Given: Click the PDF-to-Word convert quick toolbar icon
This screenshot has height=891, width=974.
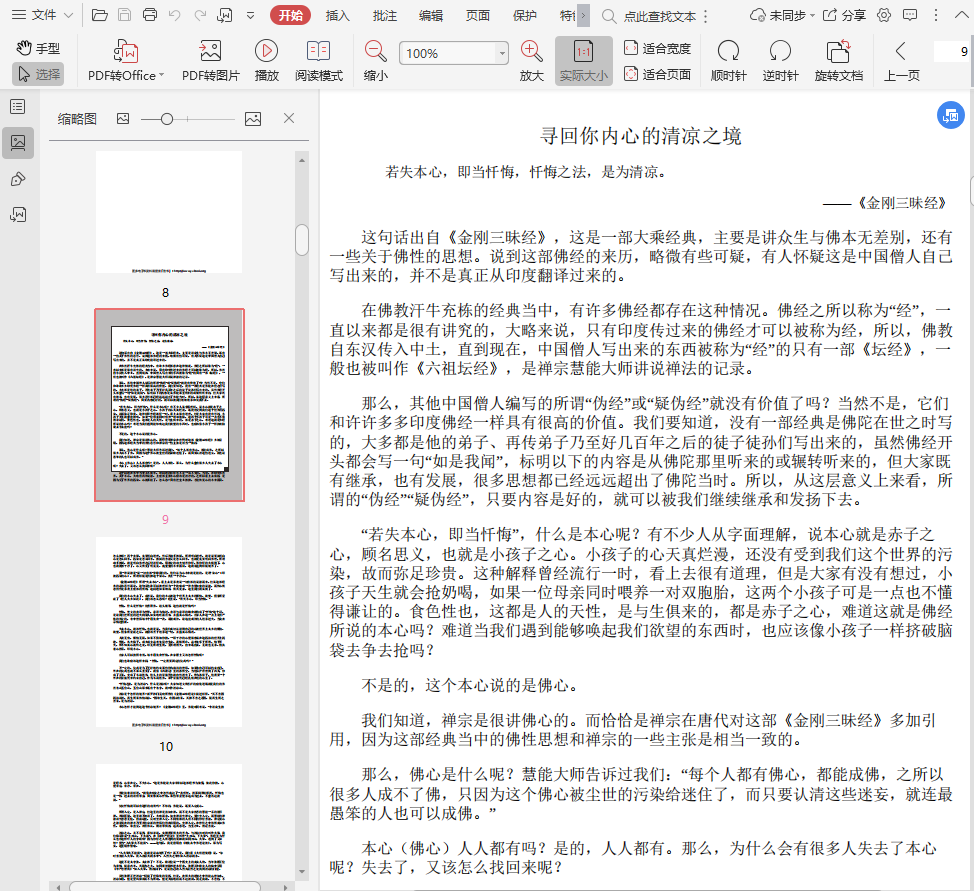Looking at the screenshot, I should tap(225, 15).
